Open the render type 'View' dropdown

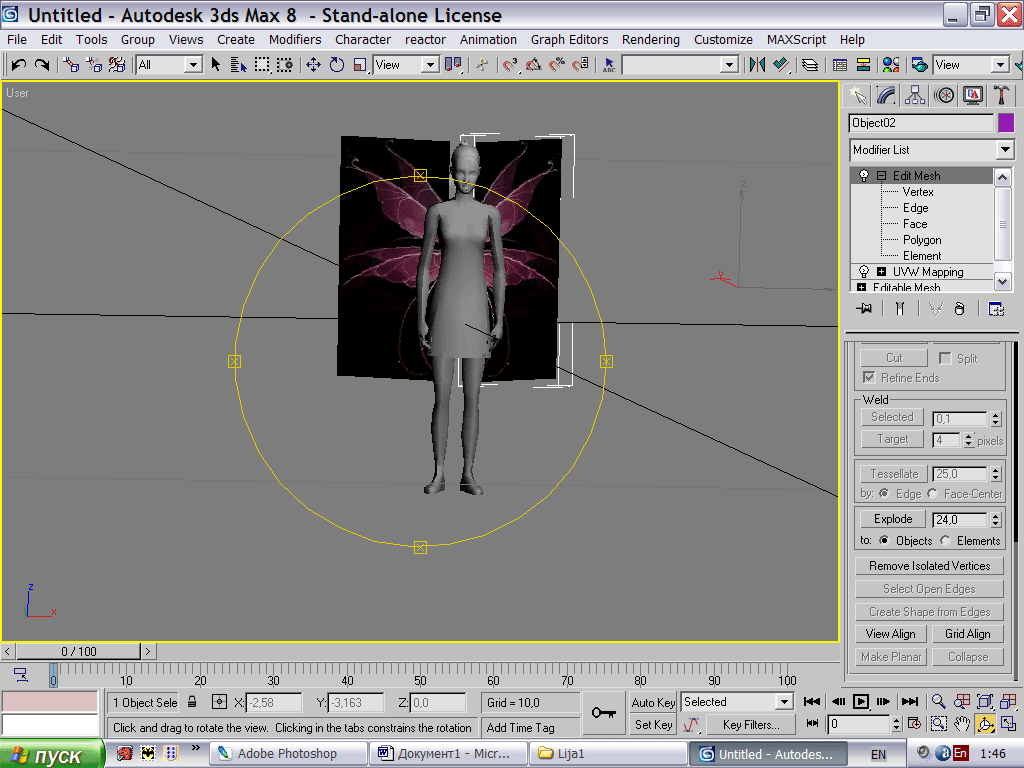pyautogui.click(x=1000, y=65)
